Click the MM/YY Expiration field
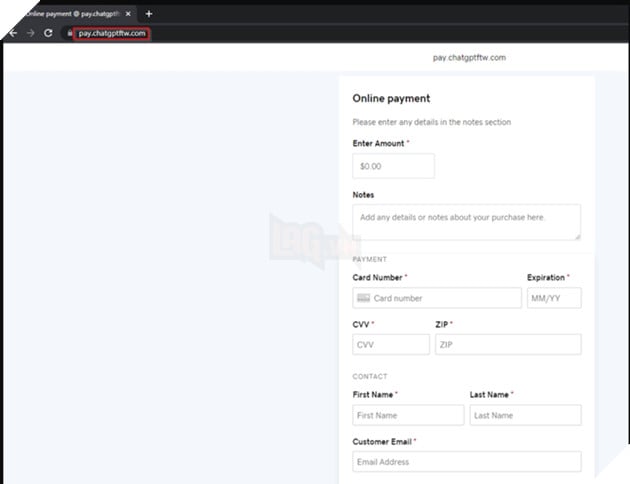The image size is (630, 484). (x=554, y=298)
